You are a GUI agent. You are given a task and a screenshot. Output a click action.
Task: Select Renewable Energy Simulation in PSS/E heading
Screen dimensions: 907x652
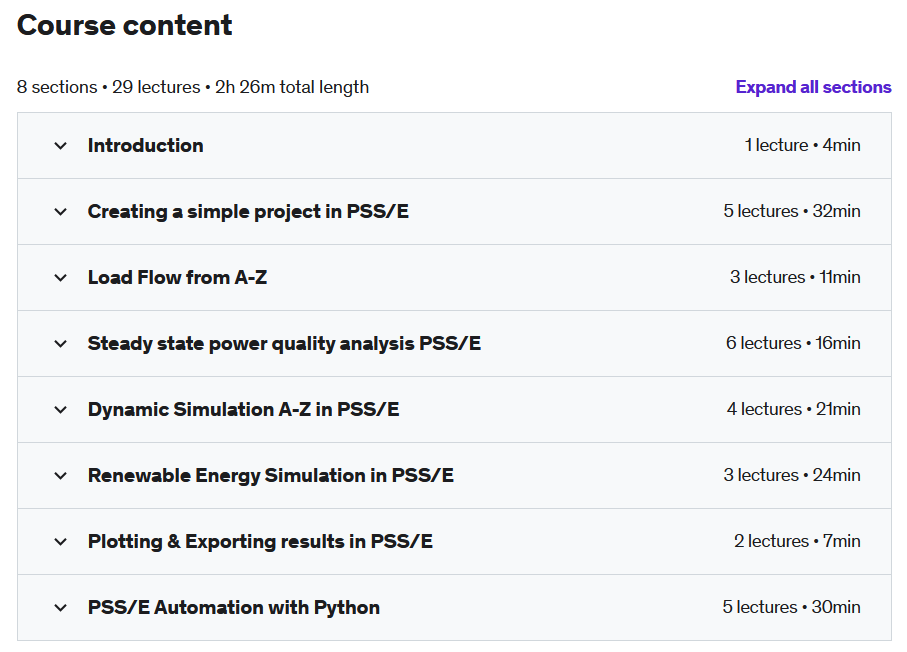click(x=271, y=476)
